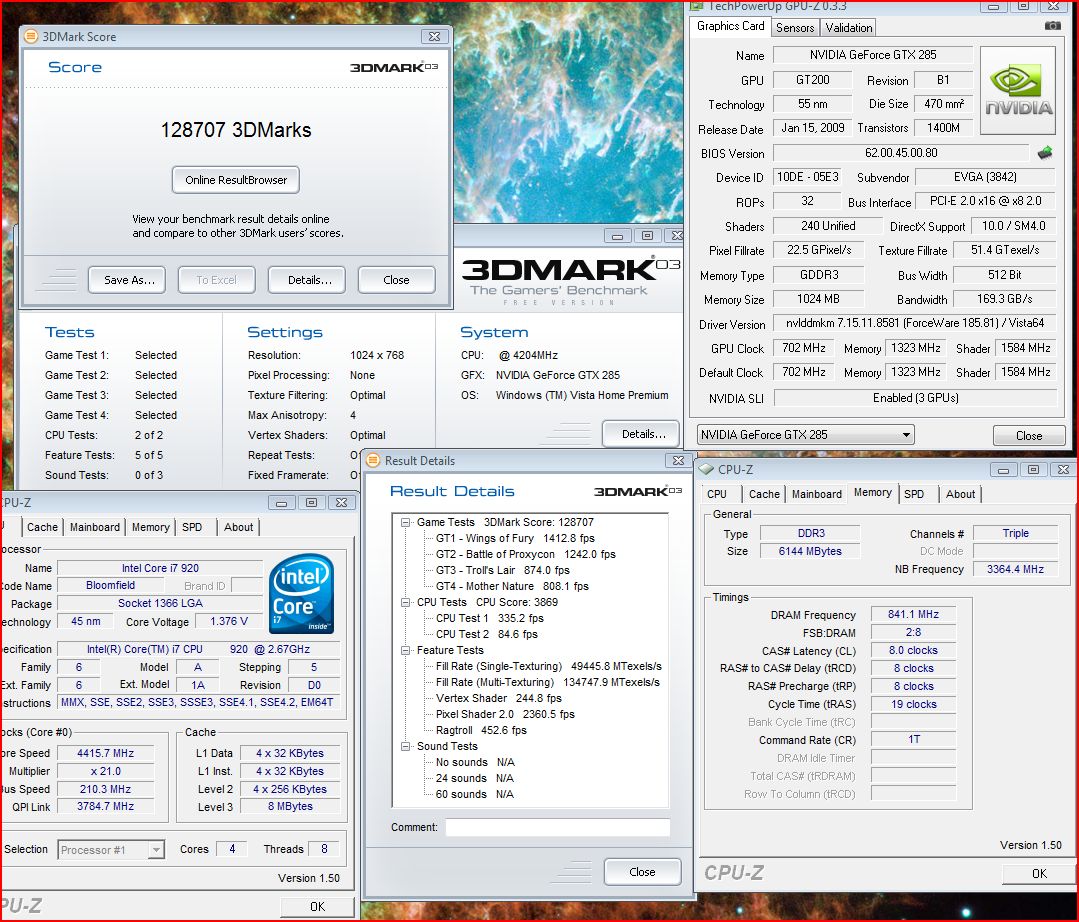This screenshot has height=922, width=1079.
Task: Click the System Details button in 3DMark03
Action: (643, 434)
